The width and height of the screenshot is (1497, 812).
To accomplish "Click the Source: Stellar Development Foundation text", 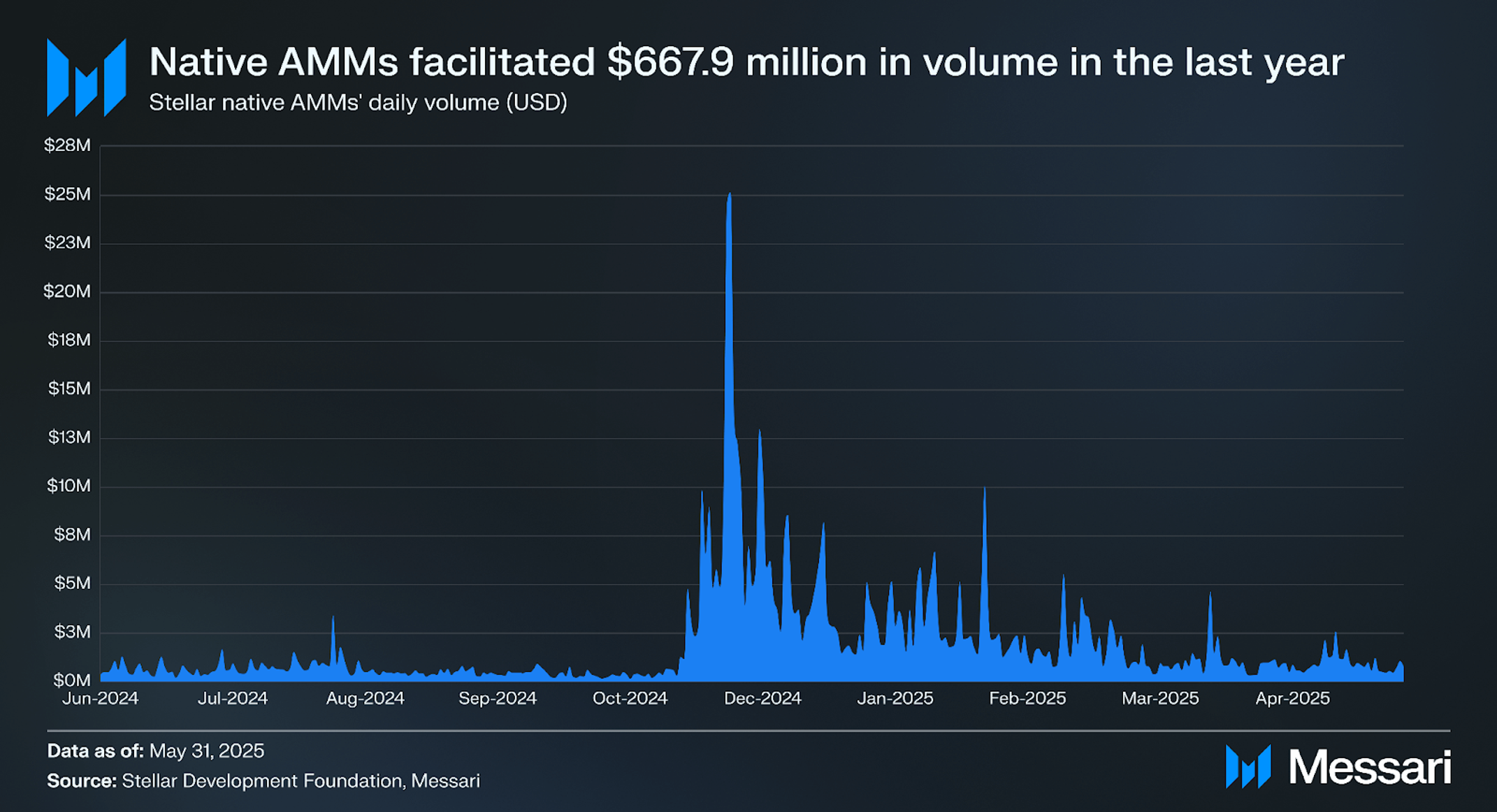I will click(263, 781).
